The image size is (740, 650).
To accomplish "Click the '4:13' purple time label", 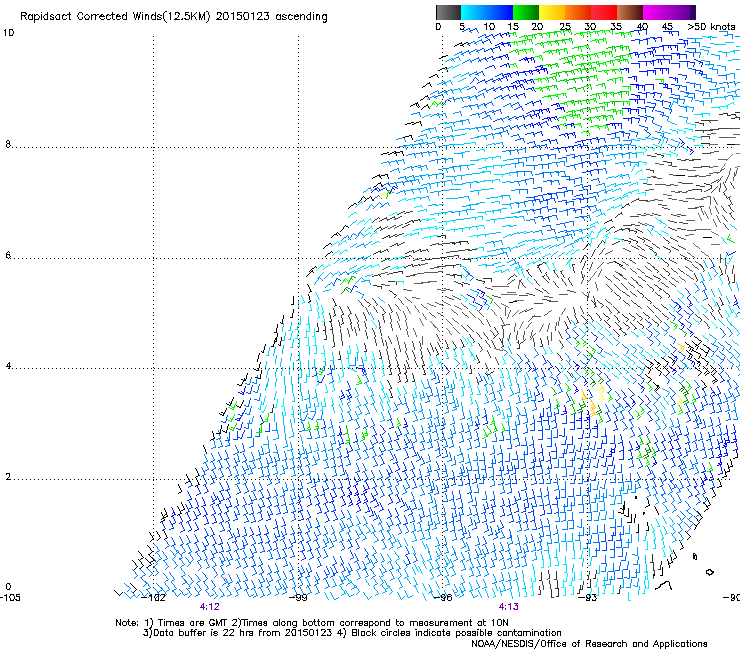I will (508, 607).
